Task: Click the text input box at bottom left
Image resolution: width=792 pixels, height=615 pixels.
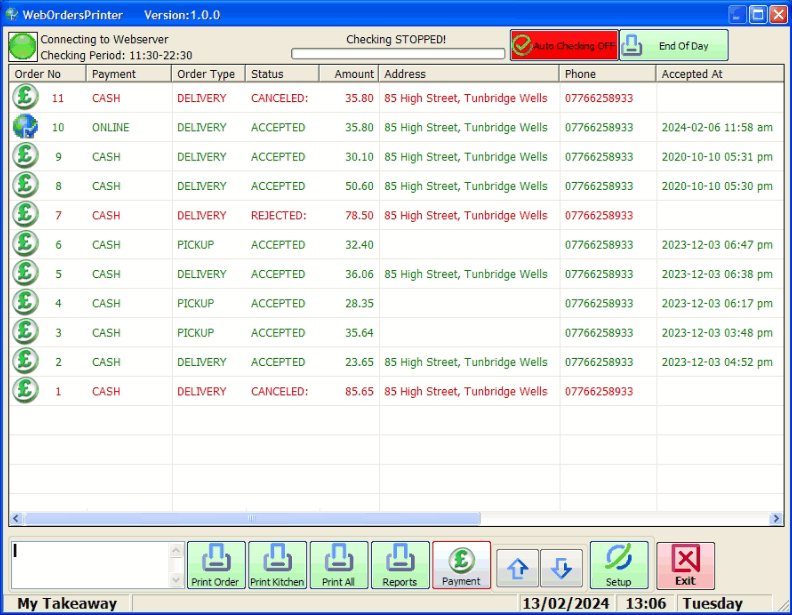Action: click(x=90, y=565)
